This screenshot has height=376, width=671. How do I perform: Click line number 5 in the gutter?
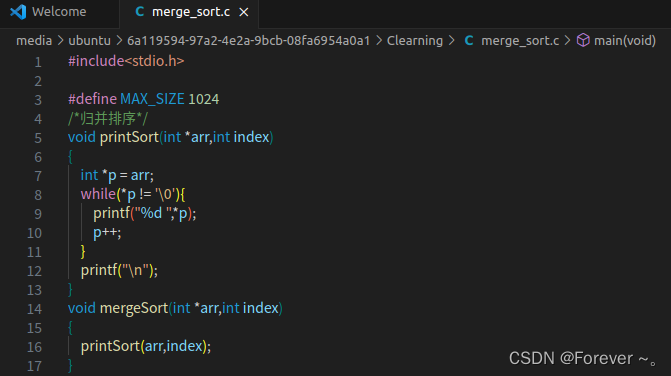[38, 138]
